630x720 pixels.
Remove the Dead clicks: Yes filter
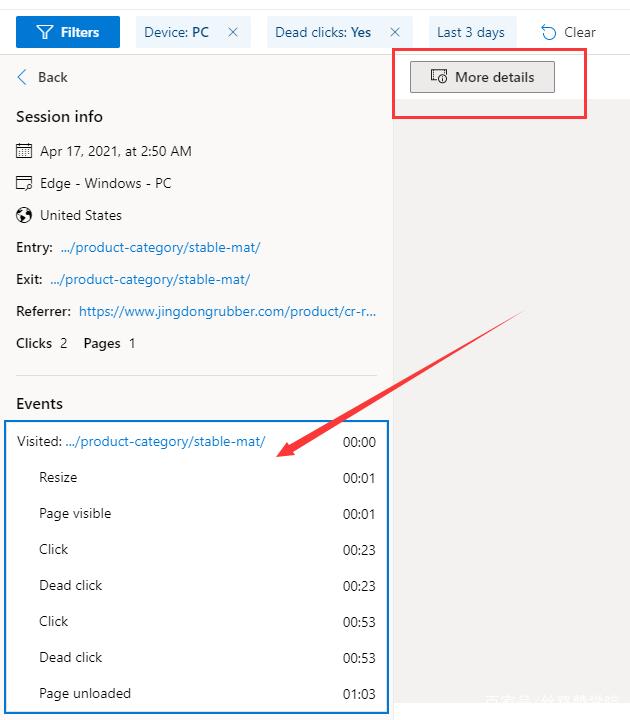(395, 32)
